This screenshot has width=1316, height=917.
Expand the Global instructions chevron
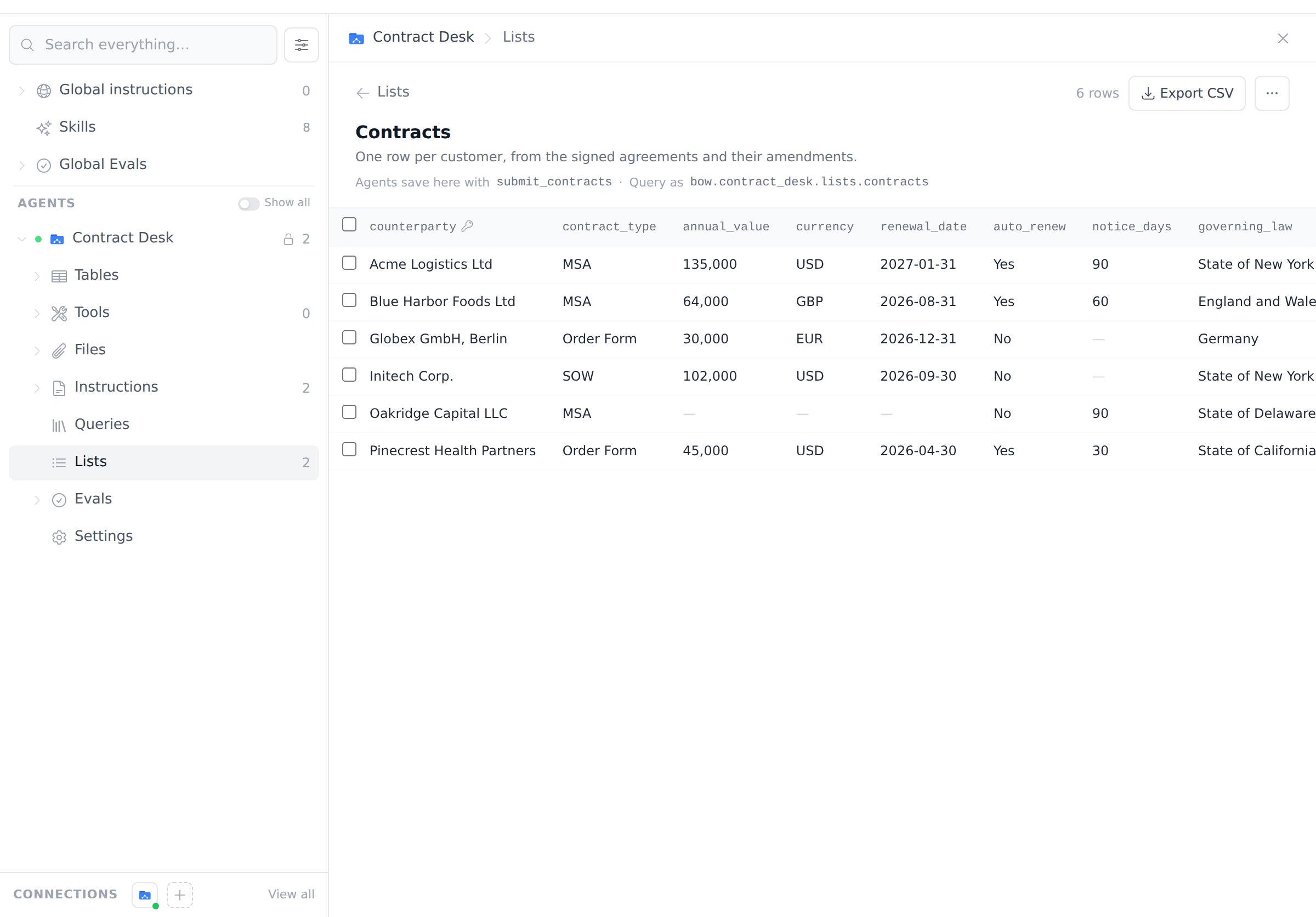pyautogui.click(x=22, y=90)
